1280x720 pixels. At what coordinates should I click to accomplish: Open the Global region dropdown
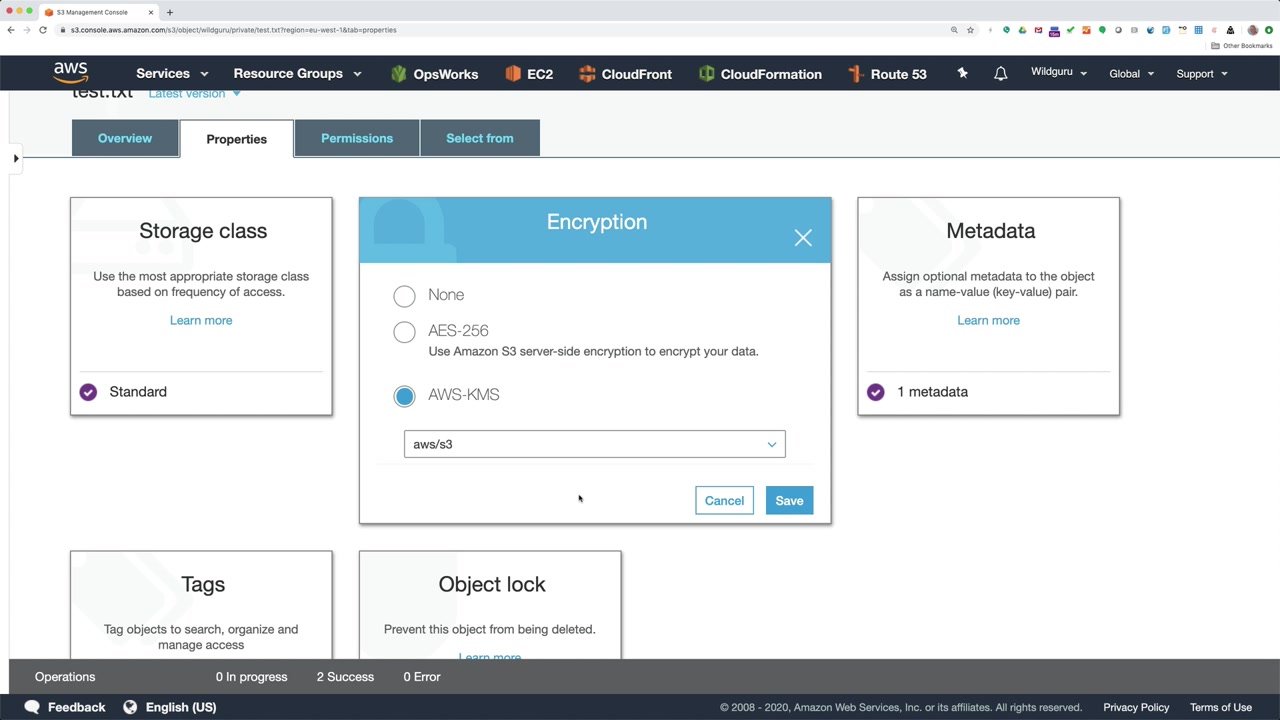(x=1131, y=74)
